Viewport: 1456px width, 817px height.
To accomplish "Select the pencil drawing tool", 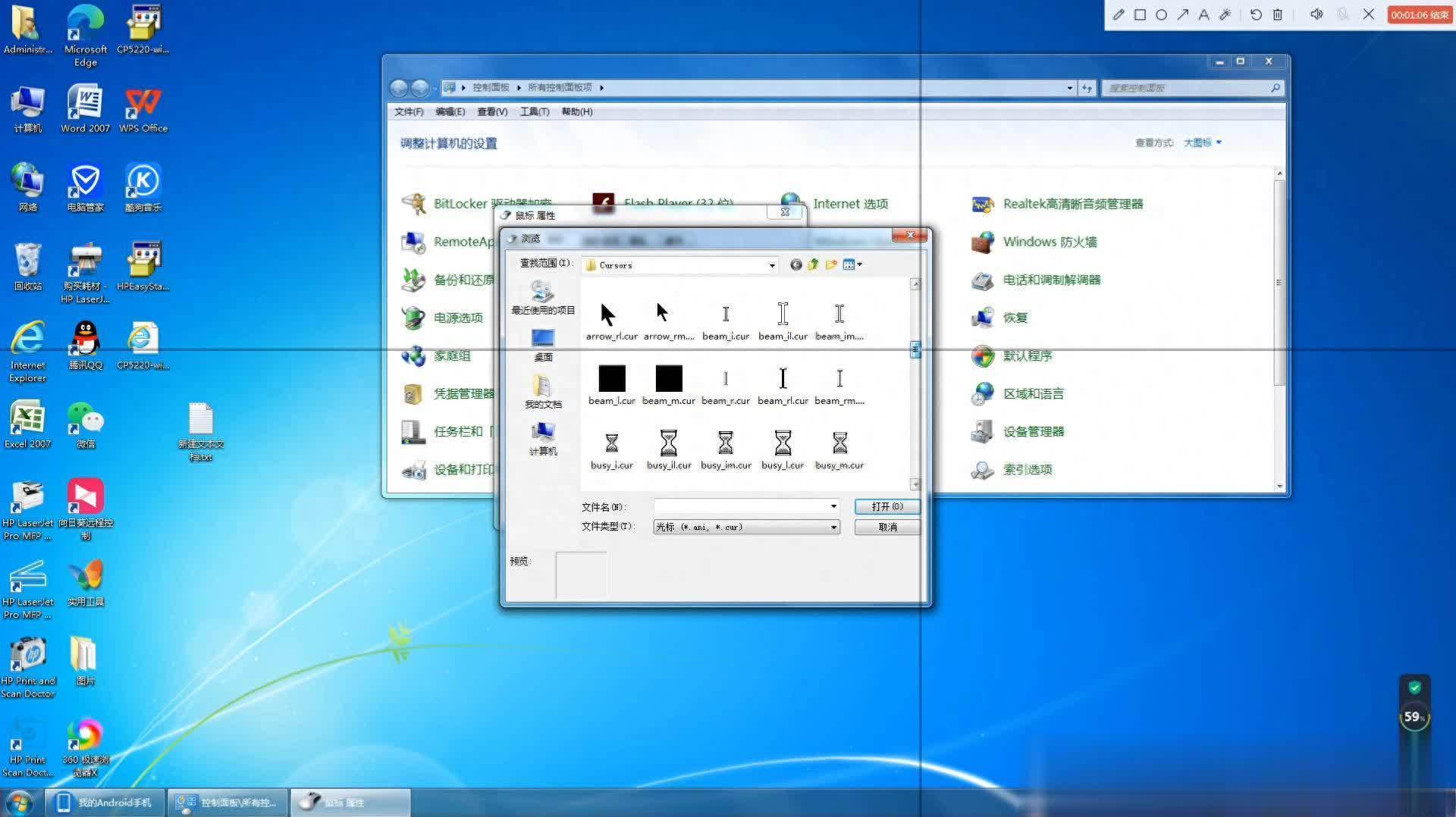I will pos(1118,14).
